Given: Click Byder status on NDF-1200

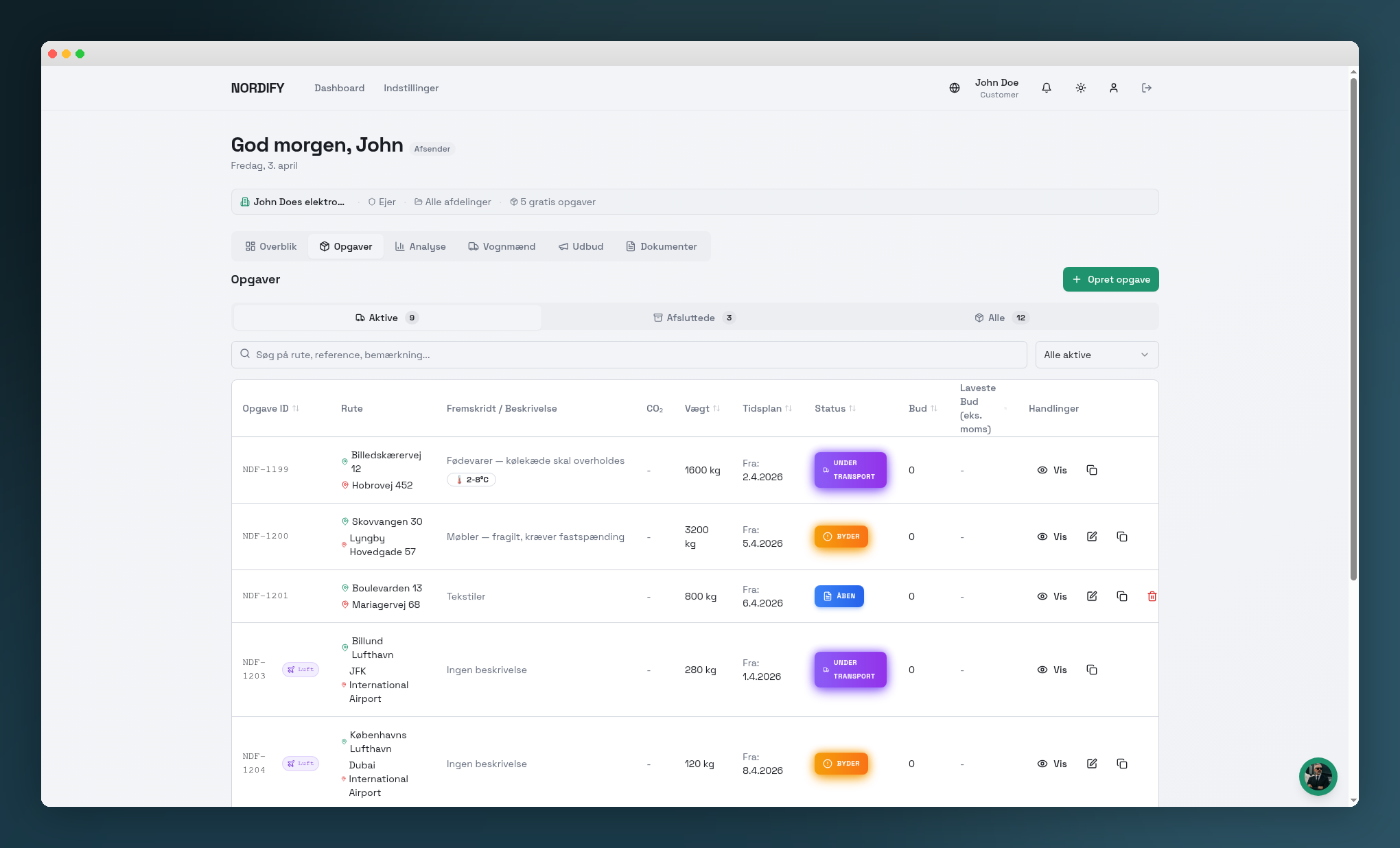Looking at the screenshot, I should [x=841, y=537].
